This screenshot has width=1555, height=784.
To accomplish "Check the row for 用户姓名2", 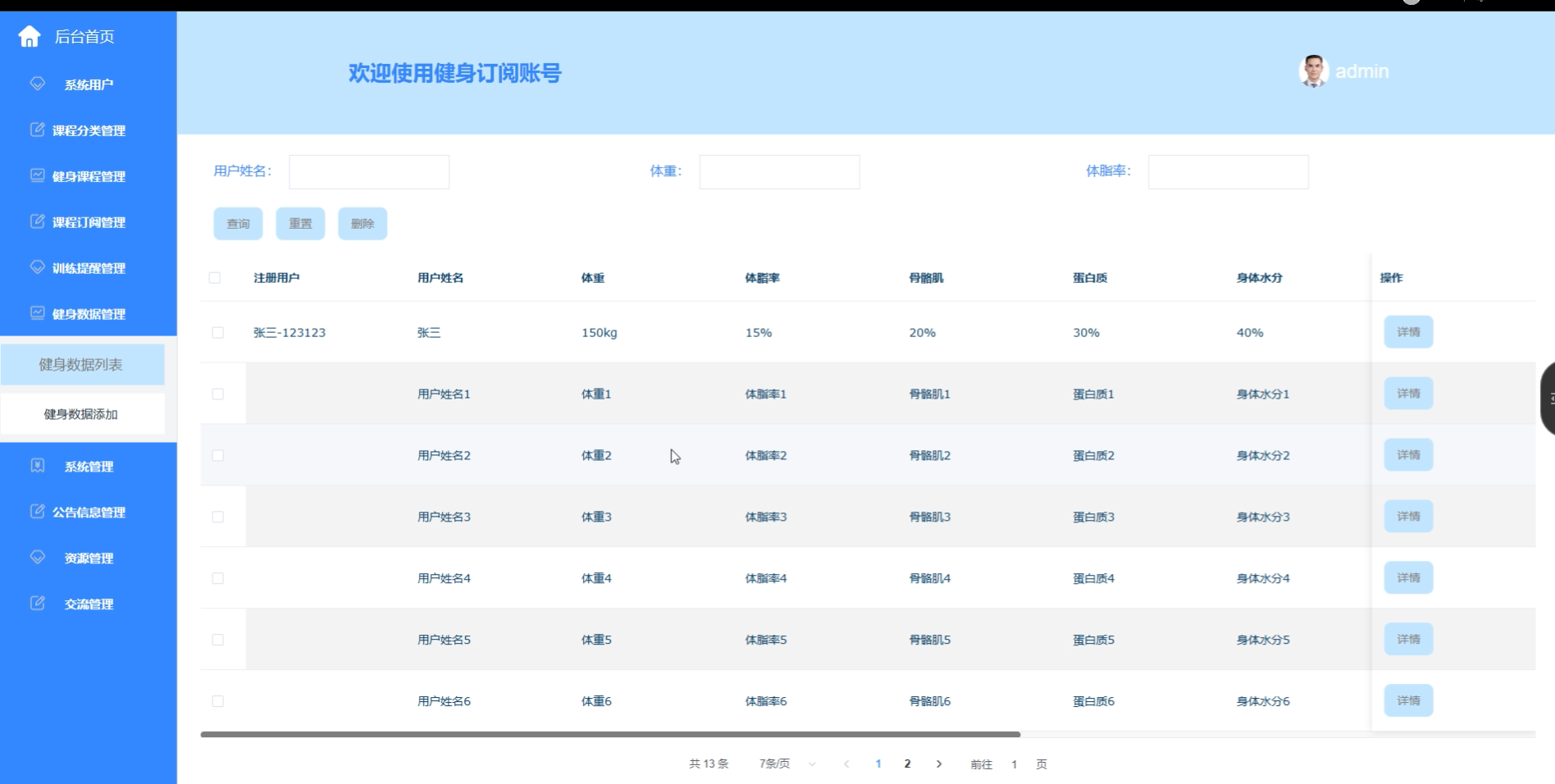I will (x=218, y=456).
